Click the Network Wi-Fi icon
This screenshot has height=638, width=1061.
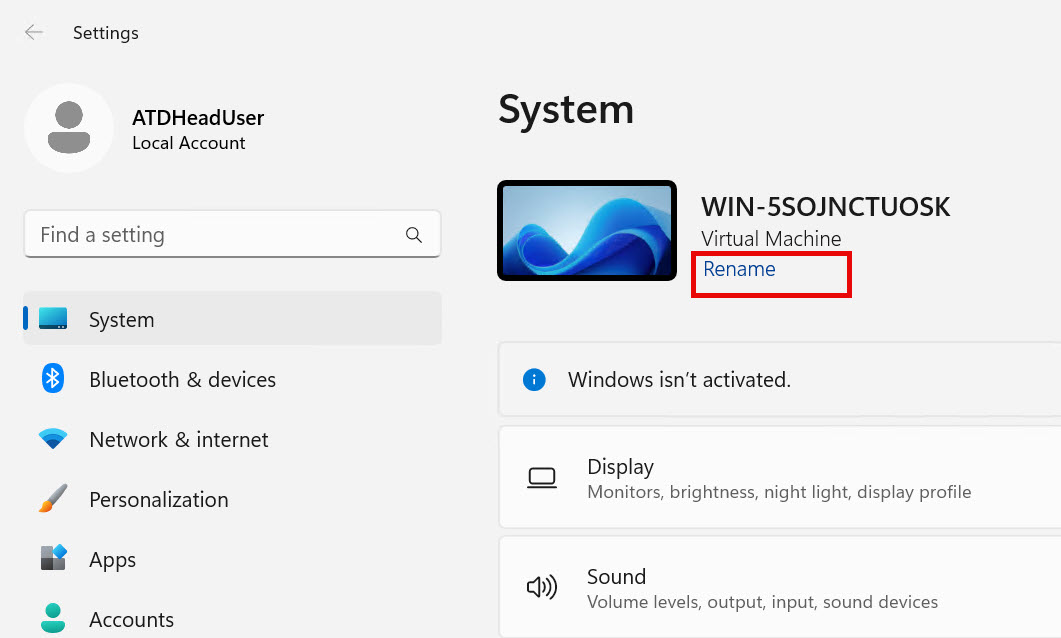(53, 438)
